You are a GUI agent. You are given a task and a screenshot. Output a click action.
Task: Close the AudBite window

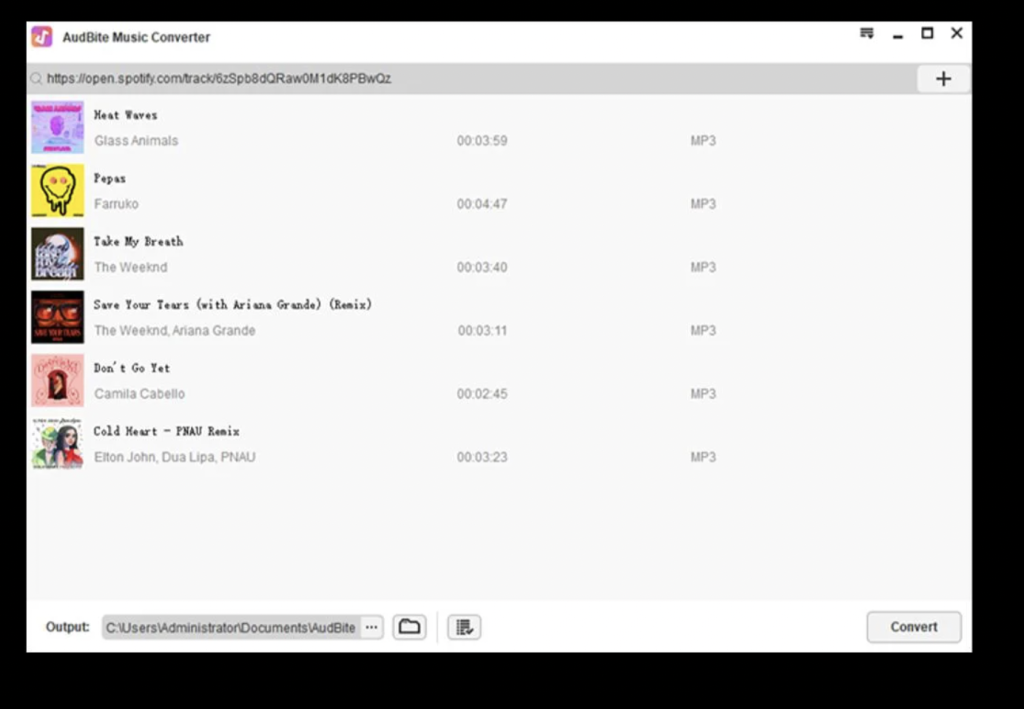click(957, 34)
